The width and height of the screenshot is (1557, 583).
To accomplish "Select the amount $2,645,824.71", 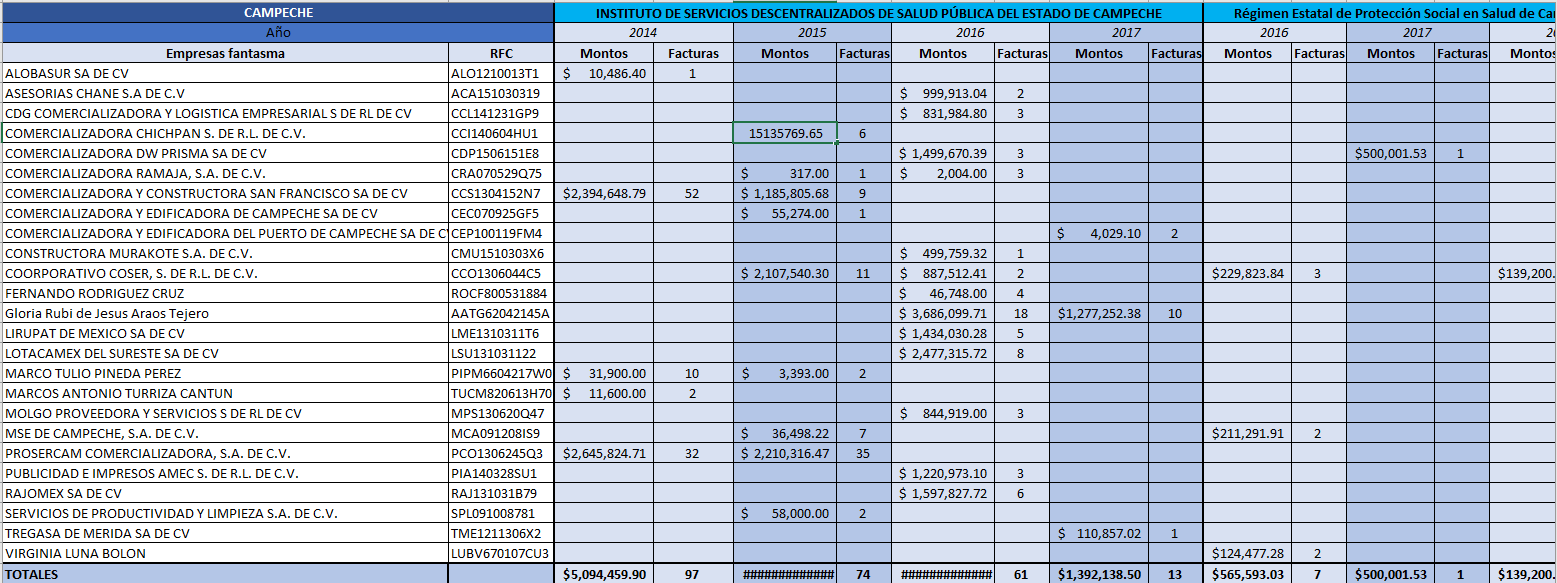I will tap(604, 453).
